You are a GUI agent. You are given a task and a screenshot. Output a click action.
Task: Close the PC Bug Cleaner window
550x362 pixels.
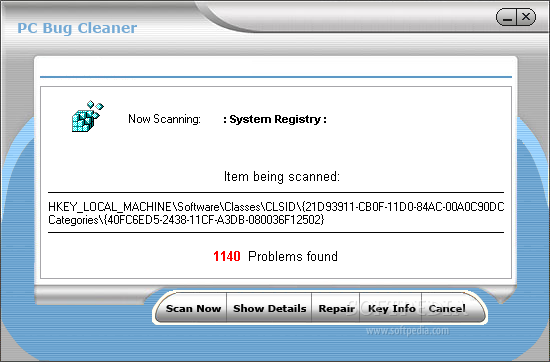(526, 17)
